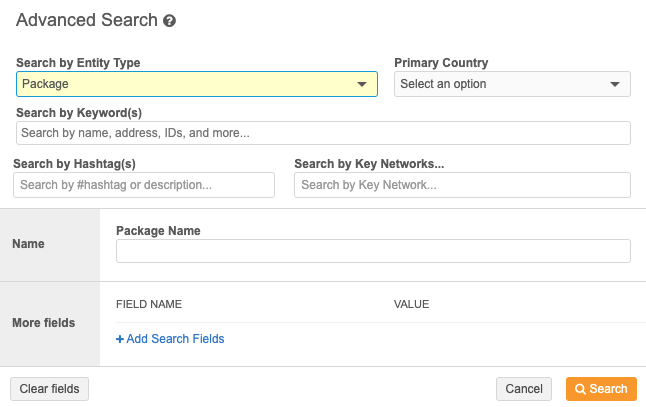The image size is (646, 407).
Task: Click the help icon beside Advanced Search
Action: click(x=170, y=21)
